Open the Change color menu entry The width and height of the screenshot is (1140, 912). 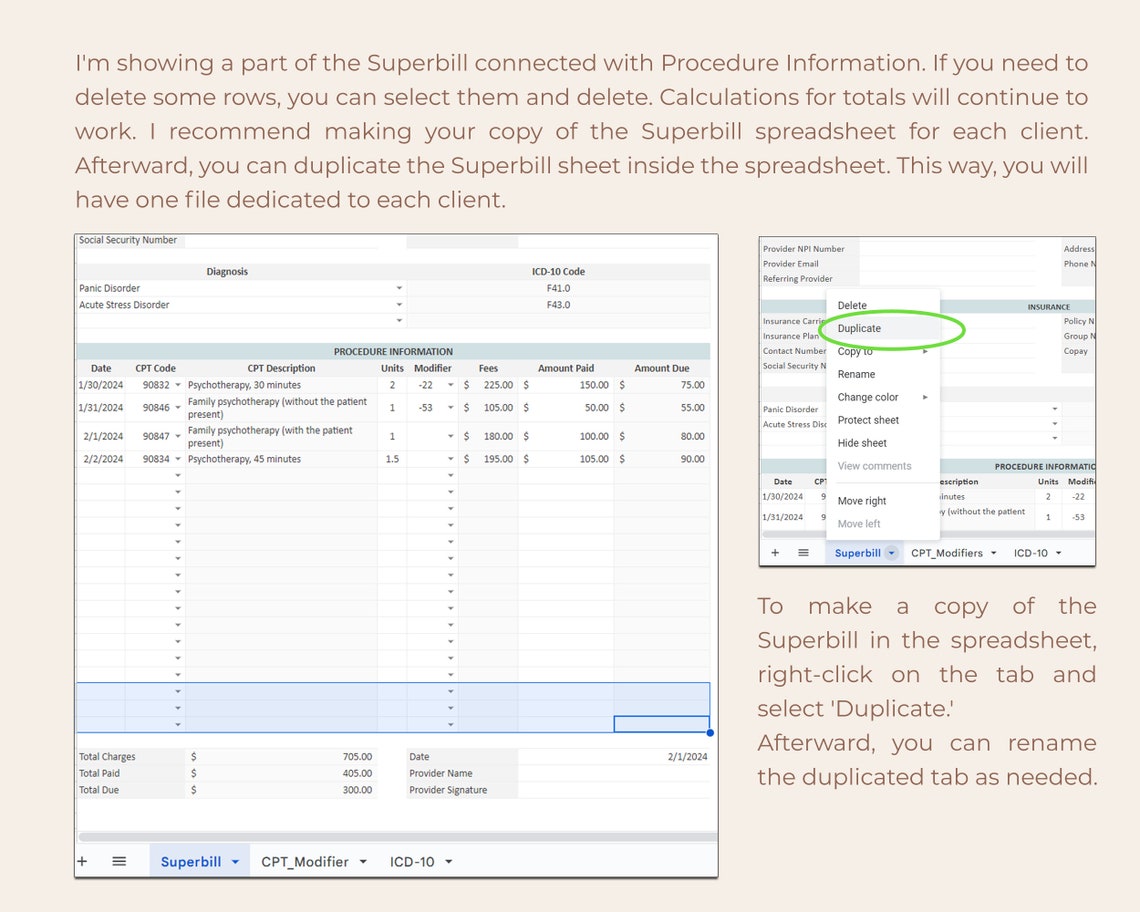point(867,397)
